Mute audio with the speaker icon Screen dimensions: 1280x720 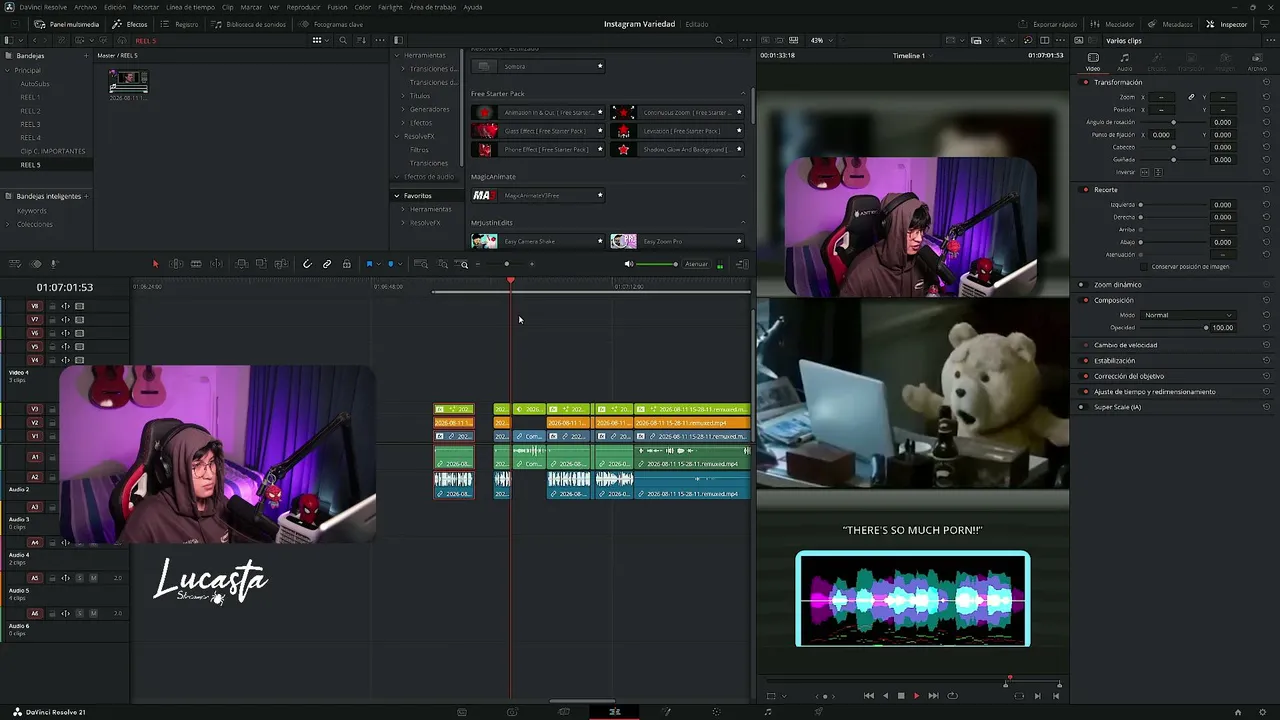tap(628, 264)
